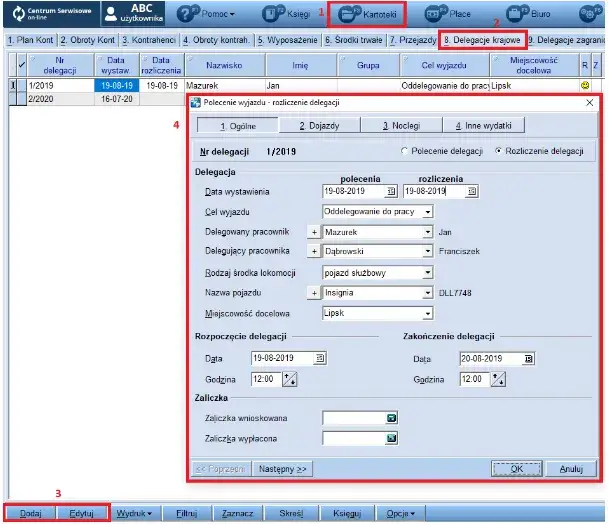The image size is (609, 524).
Task: Go to Środki trwałe tab
Action: [x=353, y=41]
